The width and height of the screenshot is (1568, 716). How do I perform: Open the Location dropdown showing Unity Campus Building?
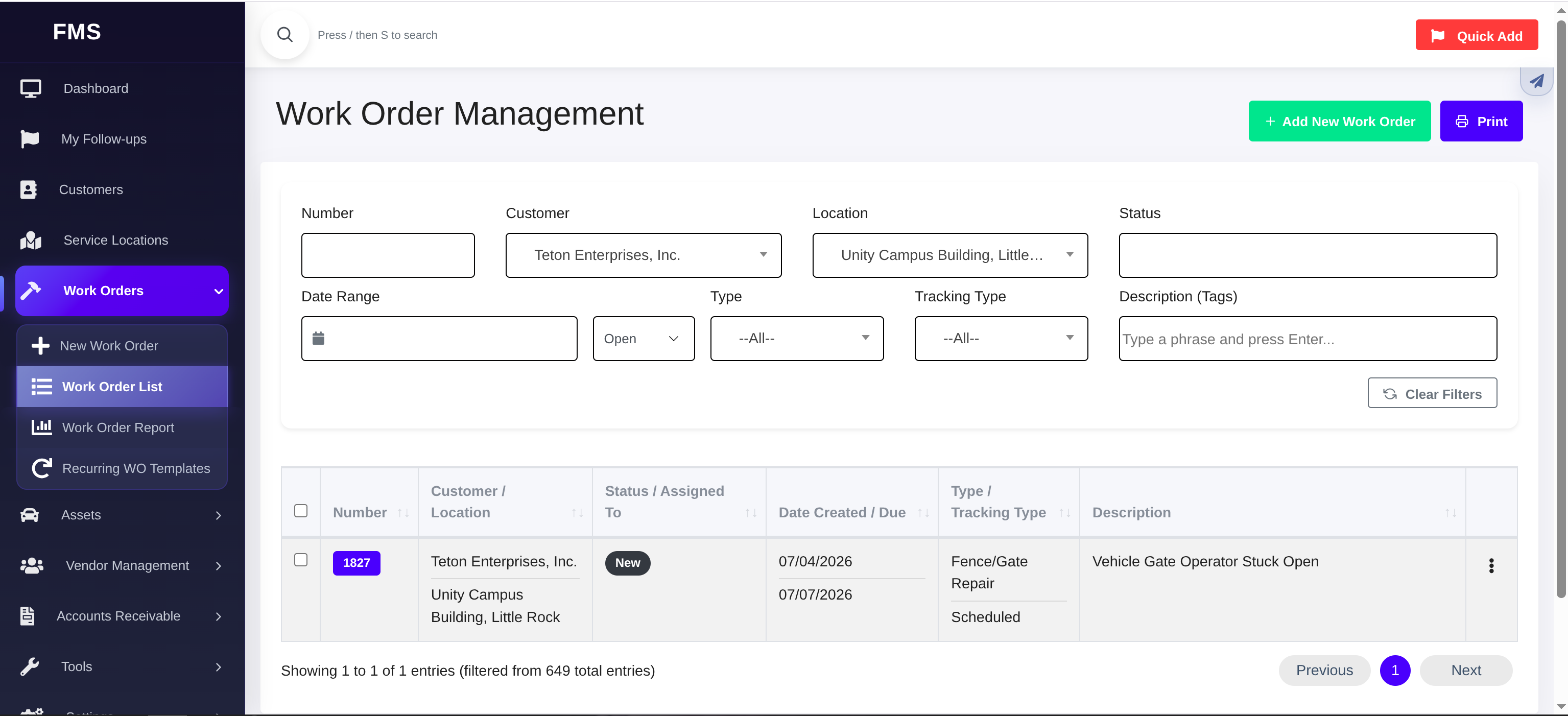[949, 255]
